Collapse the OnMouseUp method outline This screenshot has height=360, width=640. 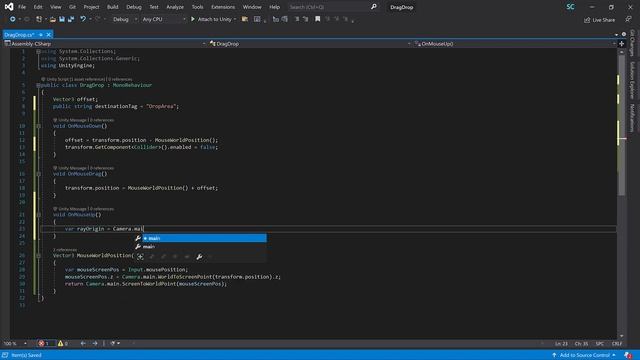point(38,215)
